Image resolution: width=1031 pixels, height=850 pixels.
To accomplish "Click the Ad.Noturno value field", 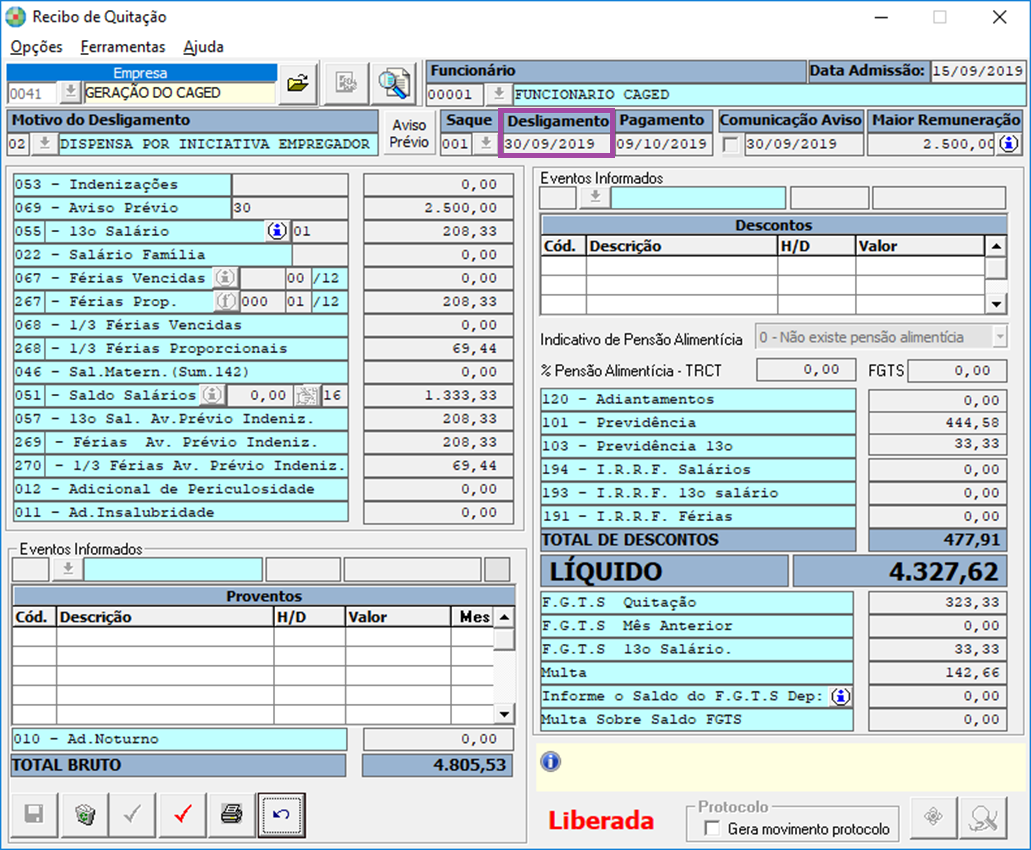I will tap(438, 739).
